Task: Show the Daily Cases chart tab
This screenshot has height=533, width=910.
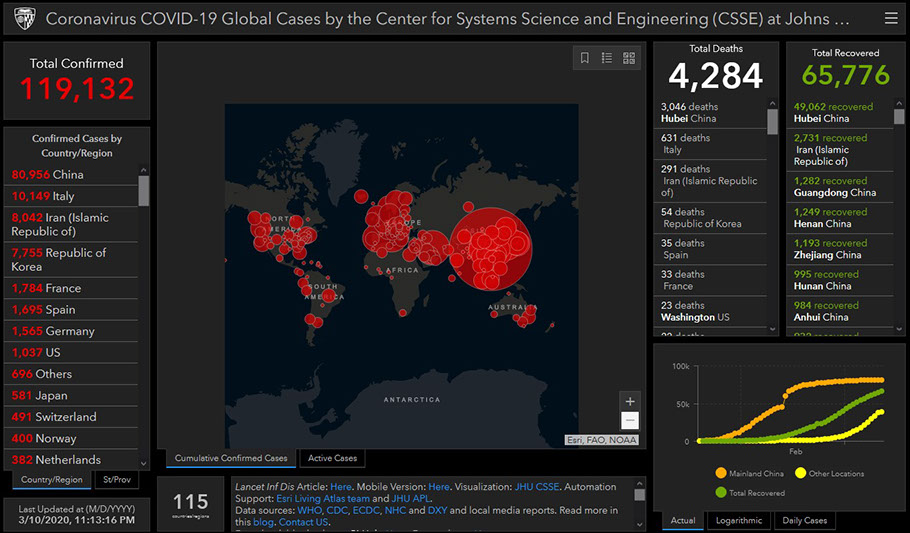Action: tap(804, 520)
